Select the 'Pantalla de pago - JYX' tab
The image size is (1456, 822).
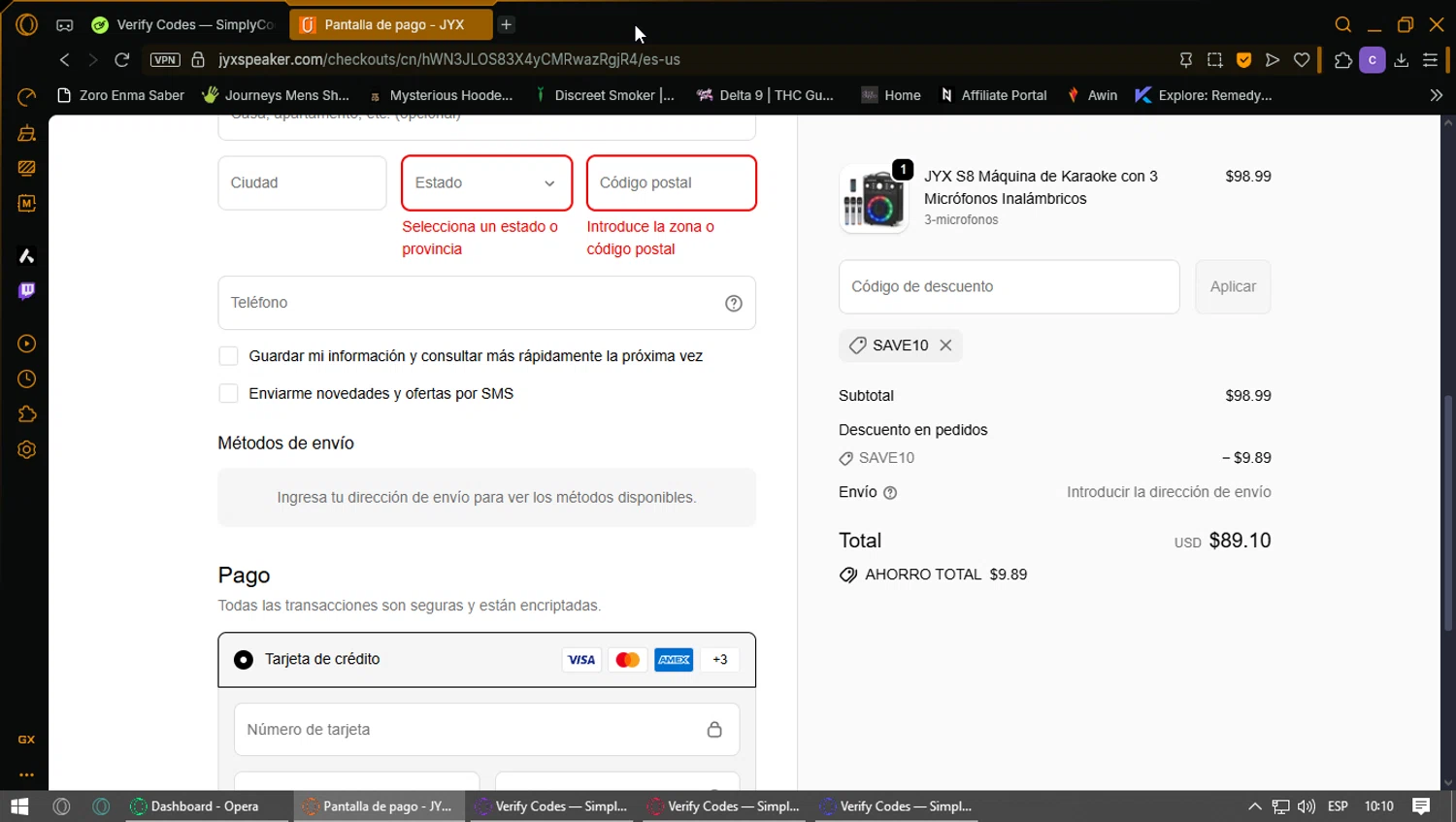coord(392,24)
